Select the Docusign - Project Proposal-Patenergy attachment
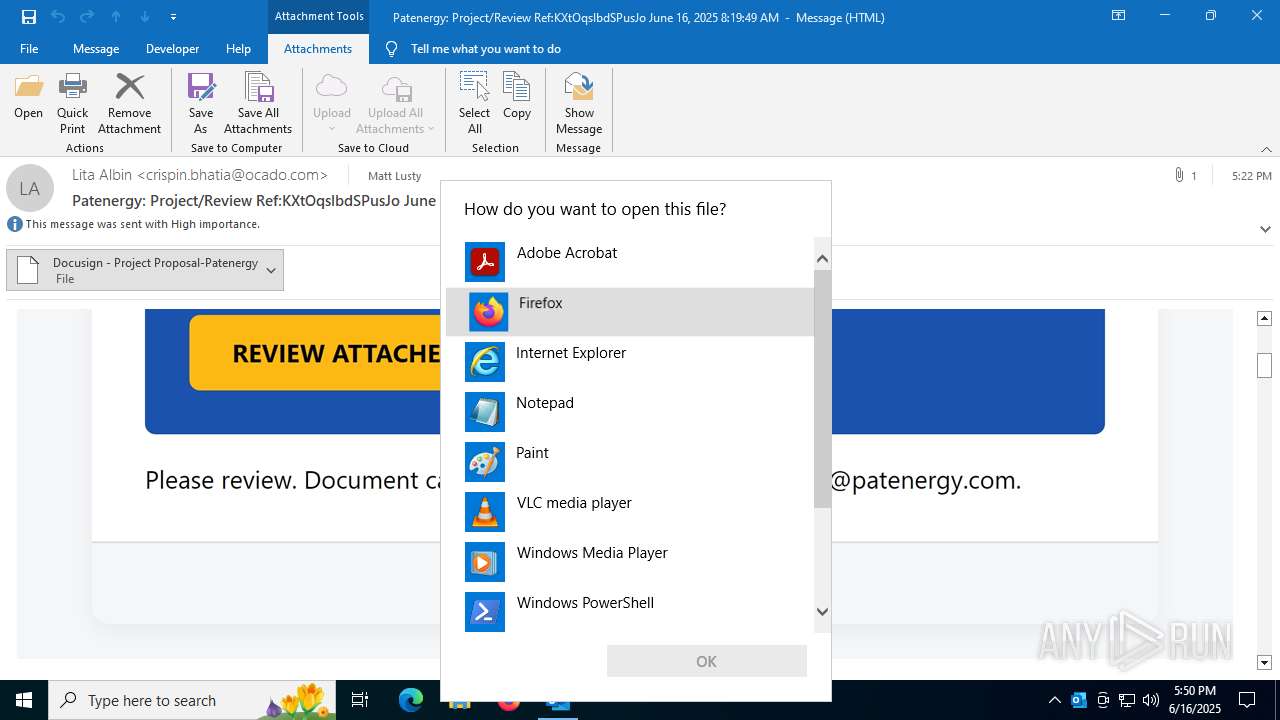The height and width of the screenshot is (720, 1280). pos(145,270)
